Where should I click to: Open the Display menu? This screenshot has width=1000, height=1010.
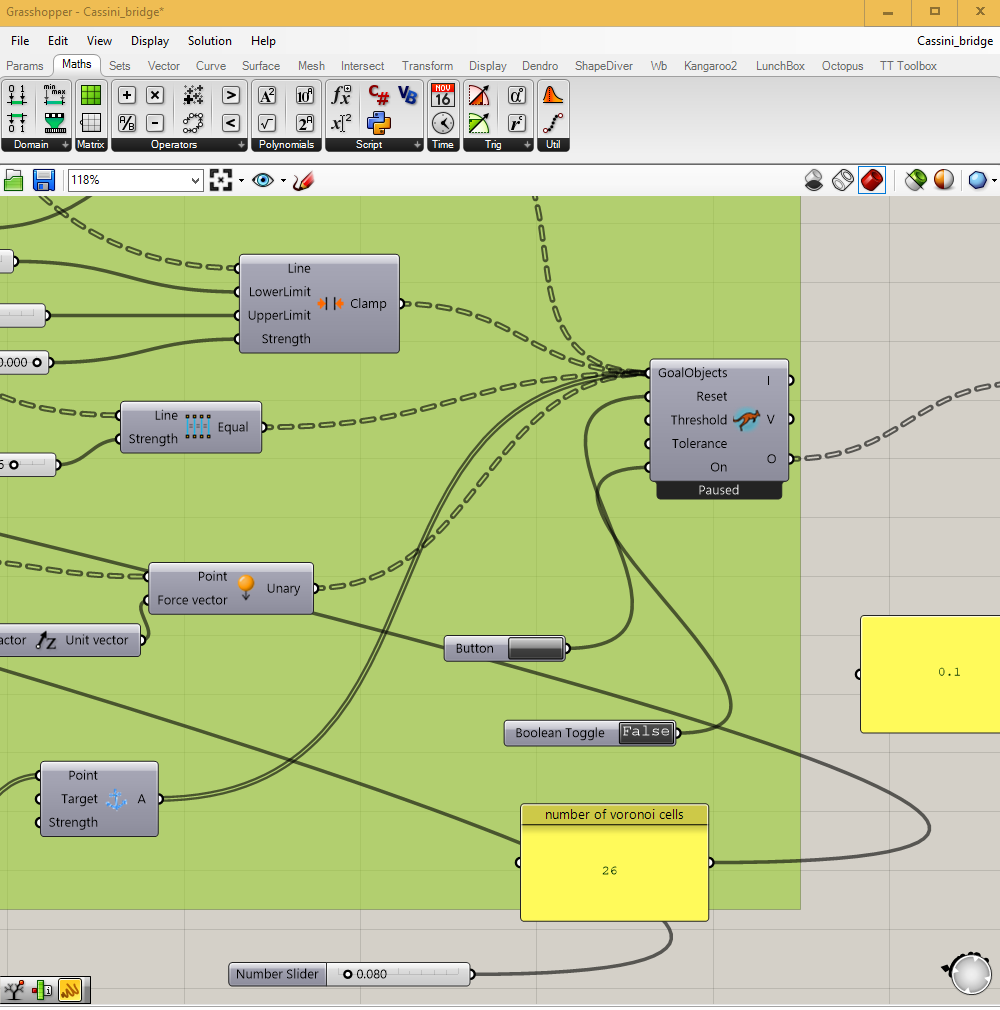[x=150, y=41]
